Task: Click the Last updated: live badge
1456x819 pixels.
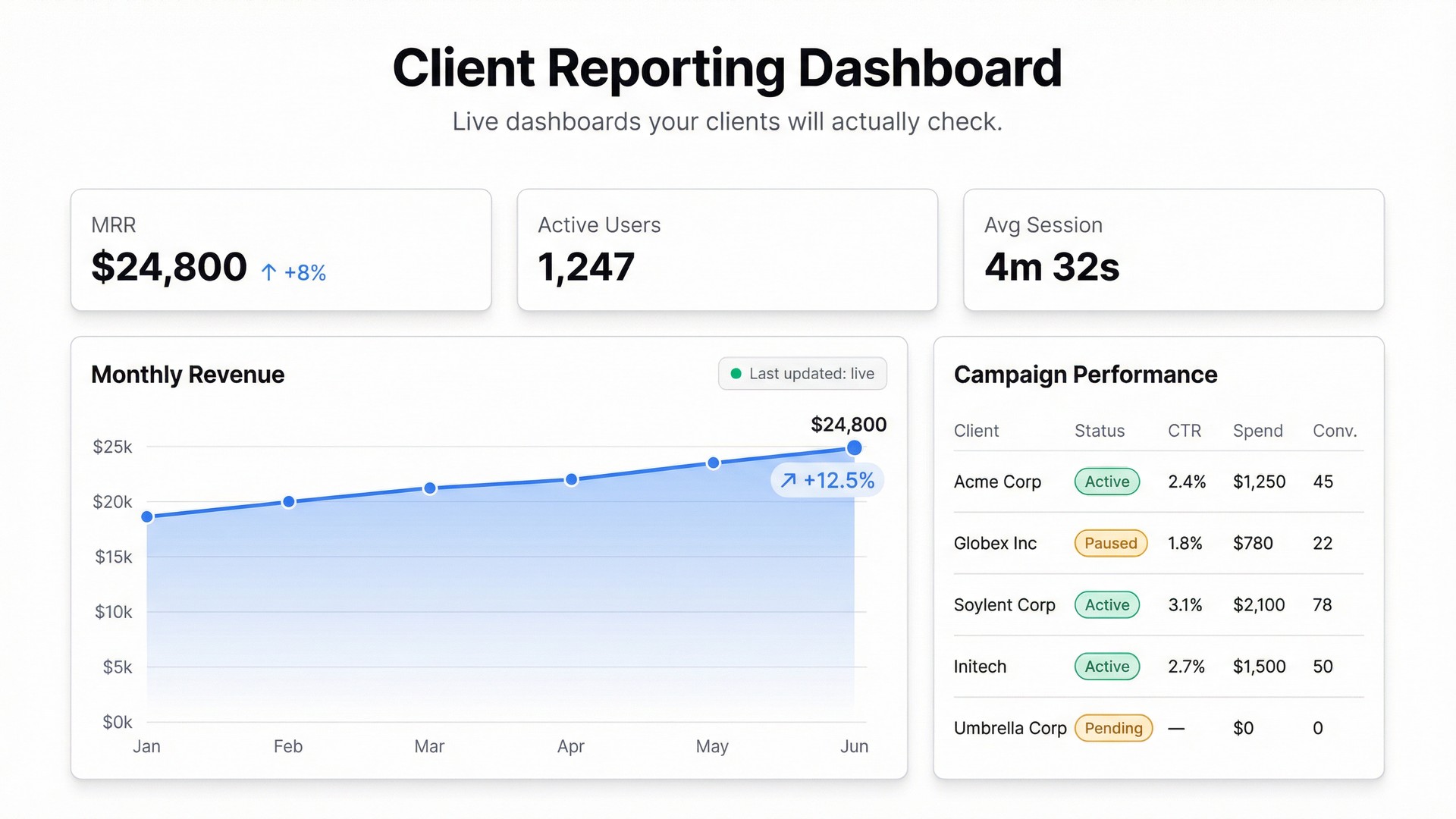Action: [x=802, y=373]
